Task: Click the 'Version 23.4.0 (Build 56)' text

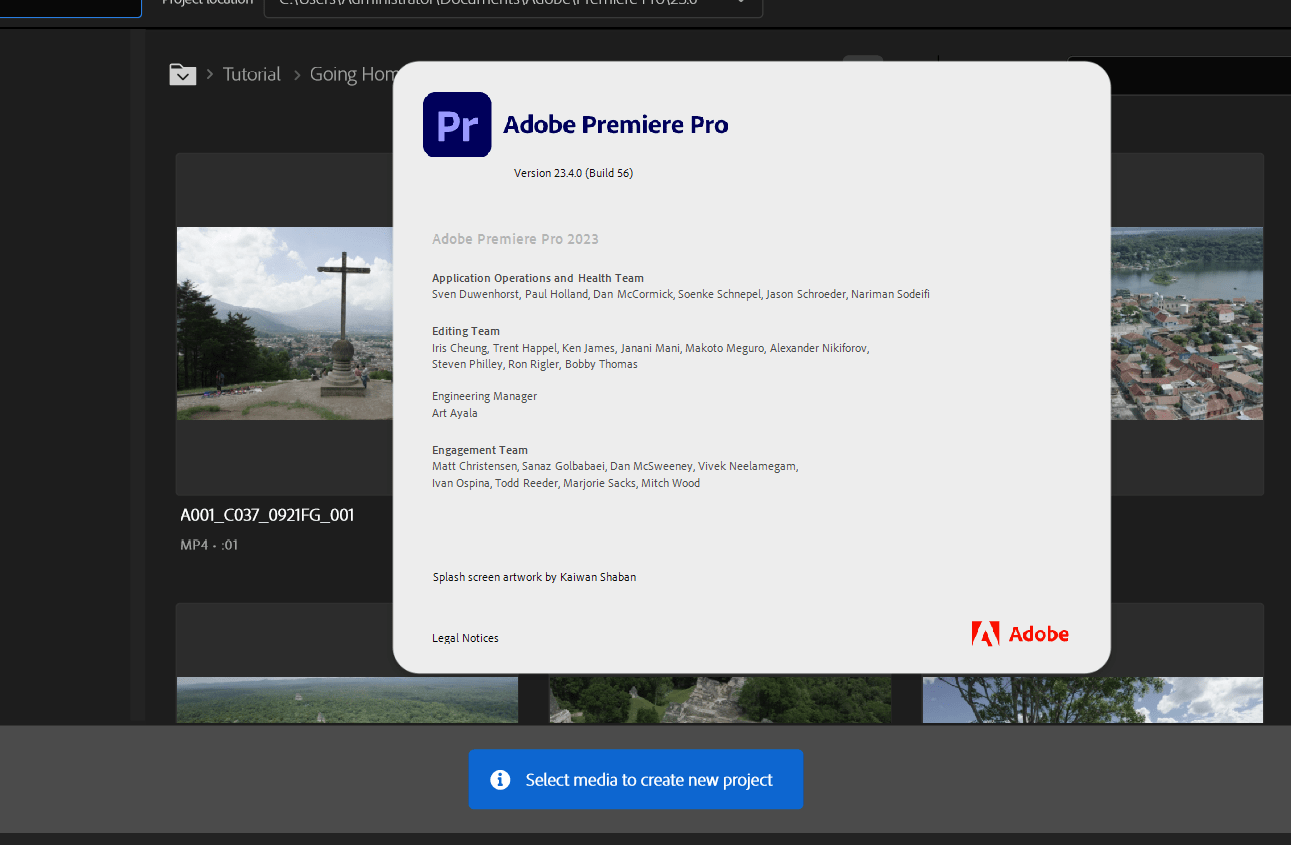Action: (x=573, y=173)
